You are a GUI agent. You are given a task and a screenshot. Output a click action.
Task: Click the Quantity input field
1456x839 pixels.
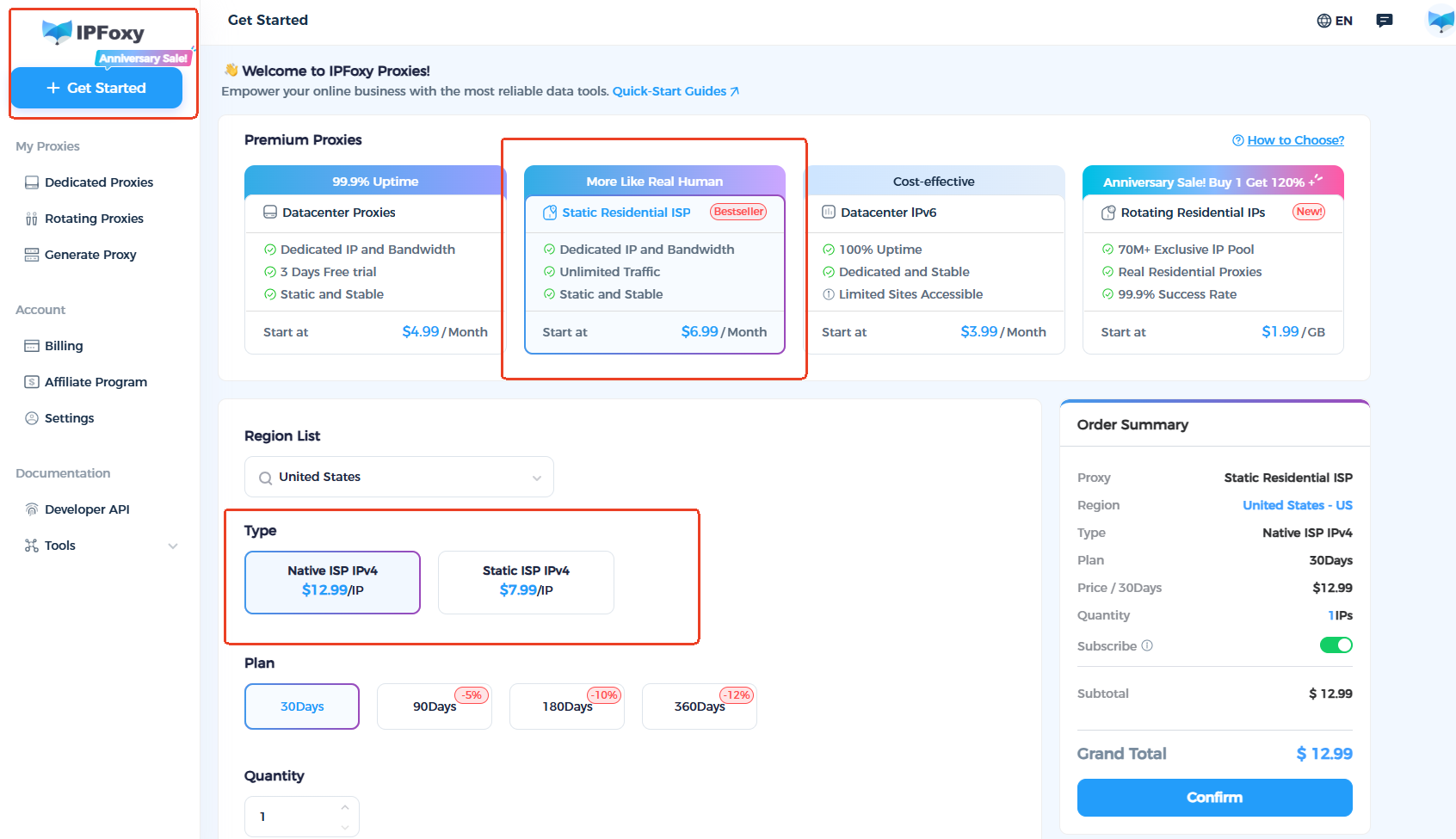pyautogui.click(x=302, y=817)
